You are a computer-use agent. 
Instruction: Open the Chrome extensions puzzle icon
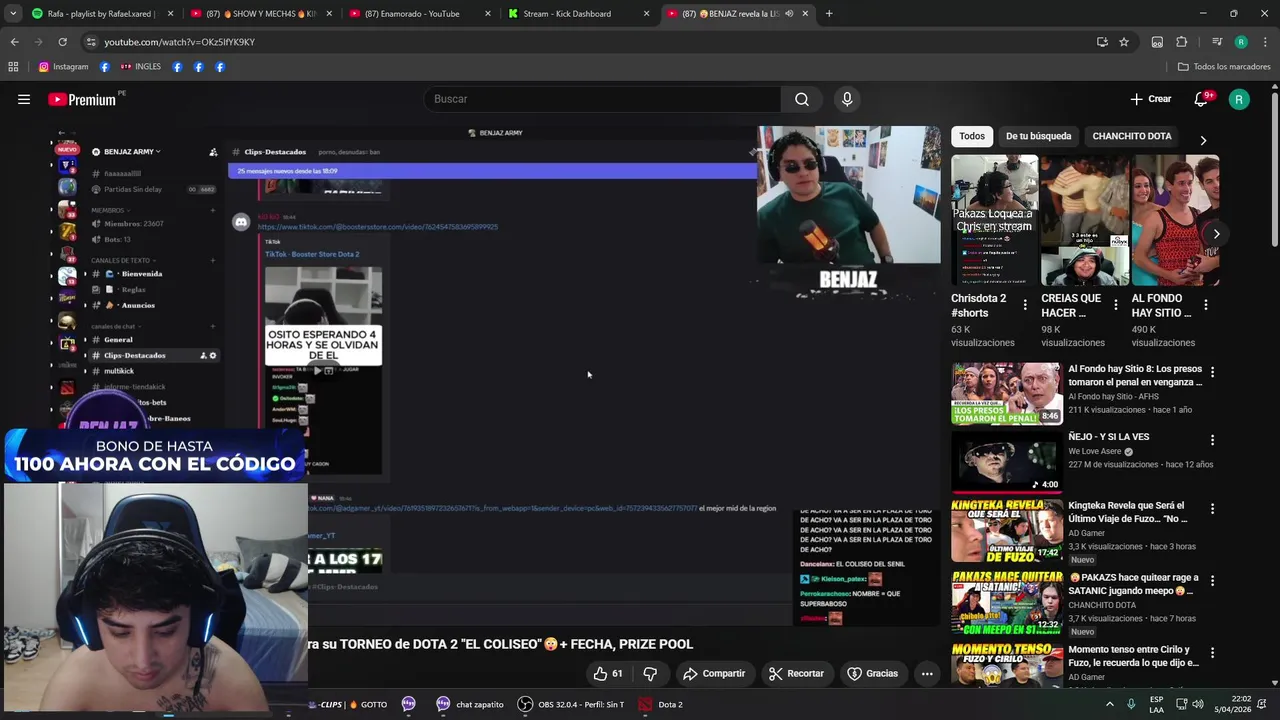[1181, 42]
